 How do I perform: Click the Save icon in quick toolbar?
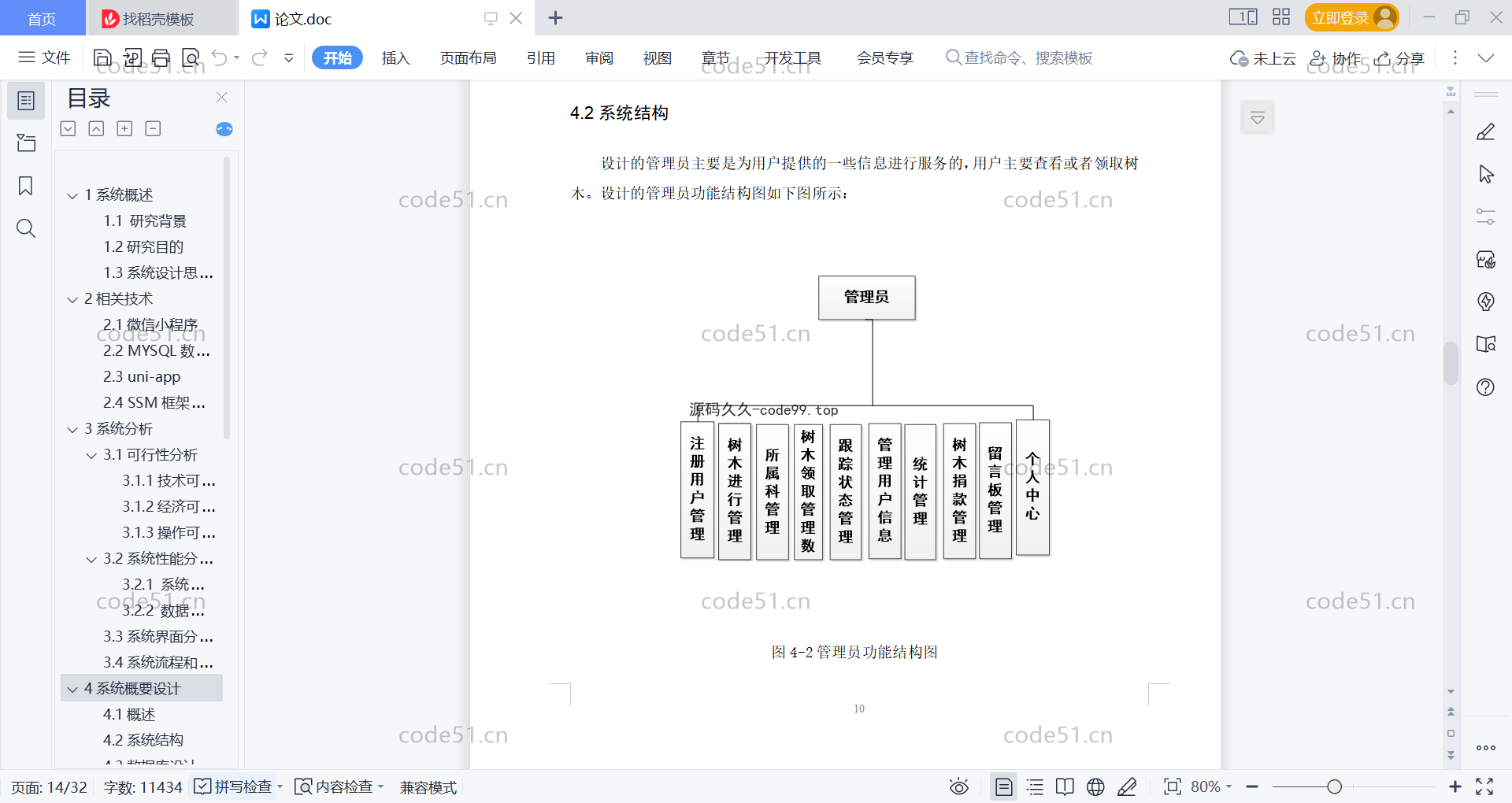(x=102, y=57)
